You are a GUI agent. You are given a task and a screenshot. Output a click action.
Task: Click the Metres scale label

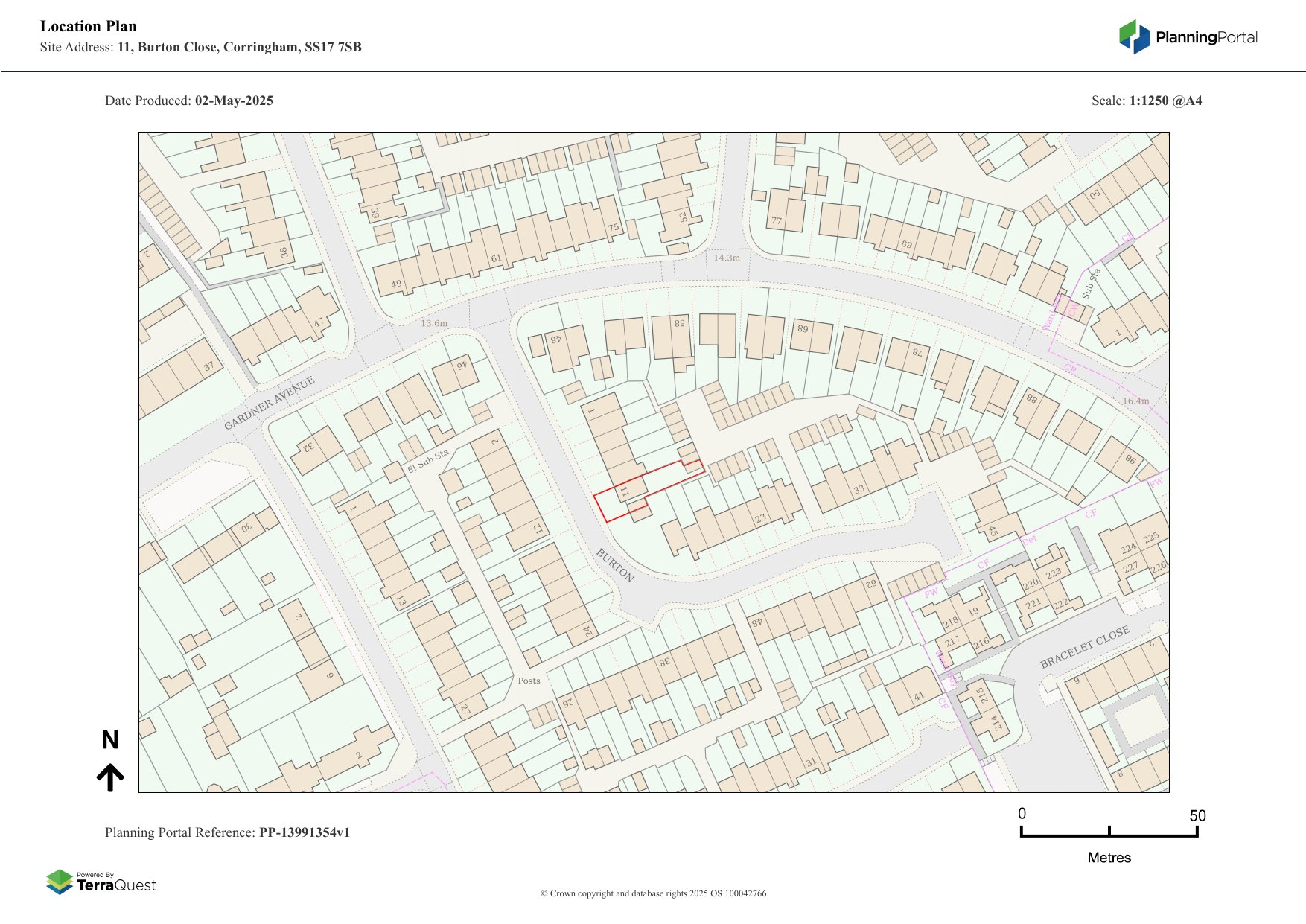1109,858
